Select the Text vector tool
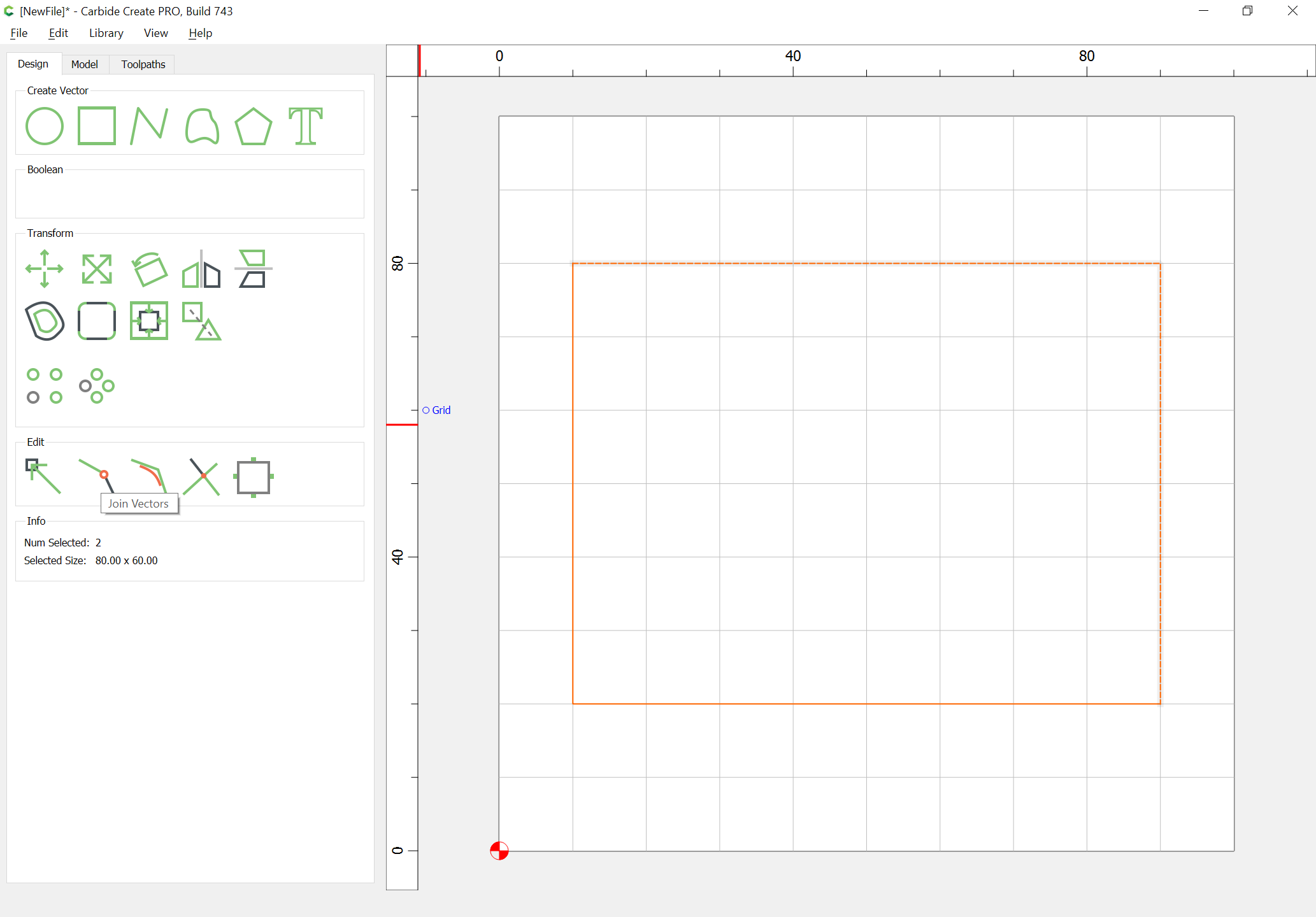 click(x=306, y=126)
